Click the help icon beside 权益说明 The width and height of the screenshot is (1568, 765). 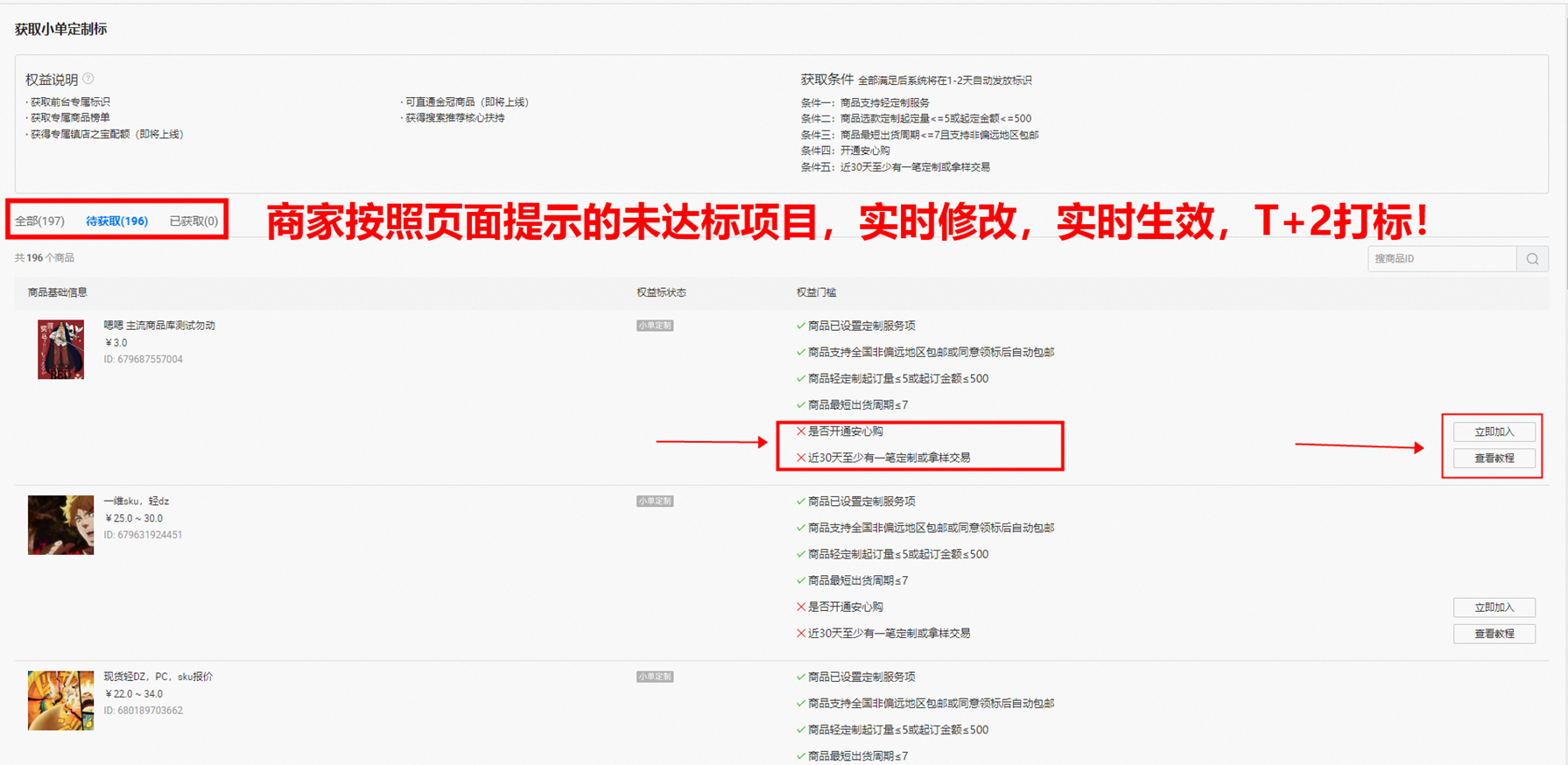coord(88,79)
